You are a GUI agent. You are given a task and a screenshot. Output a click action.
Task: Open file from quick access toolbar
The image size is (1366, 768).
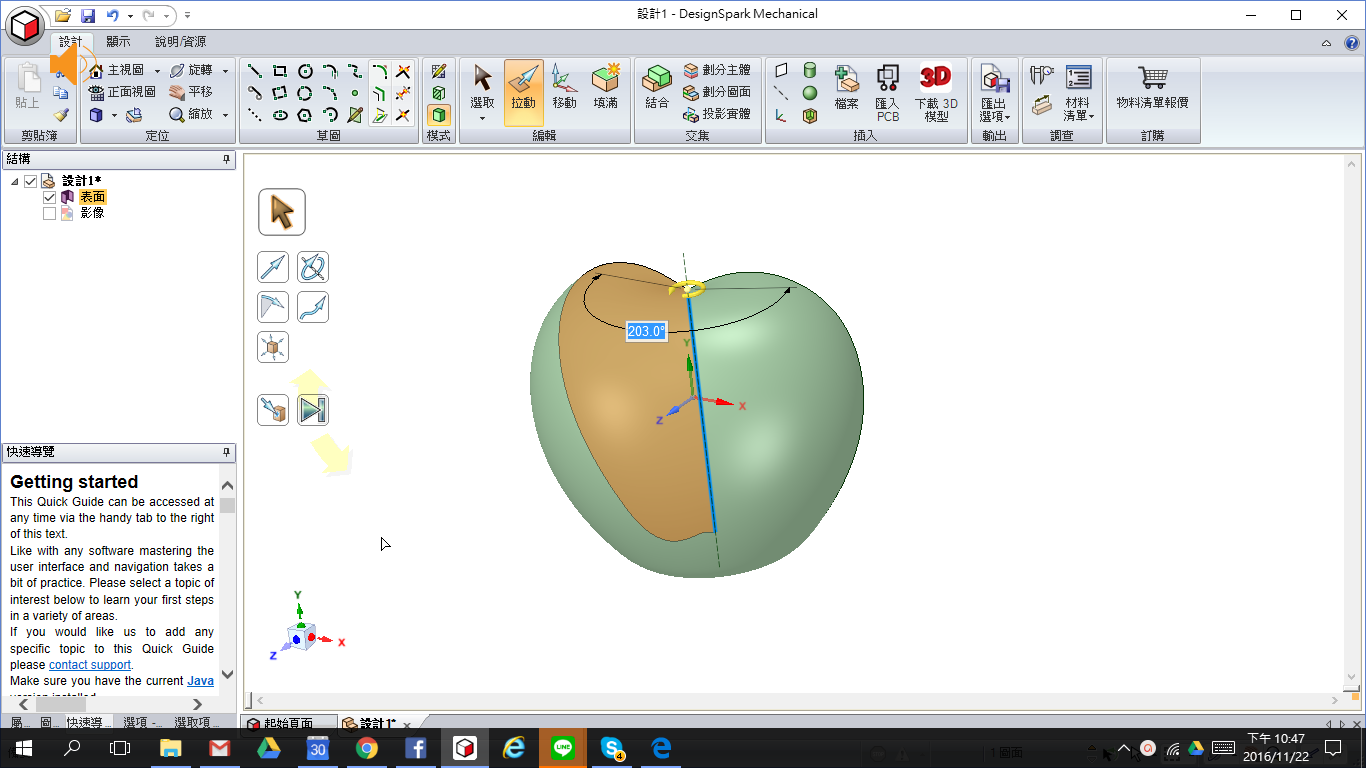(x=63, y=15)
